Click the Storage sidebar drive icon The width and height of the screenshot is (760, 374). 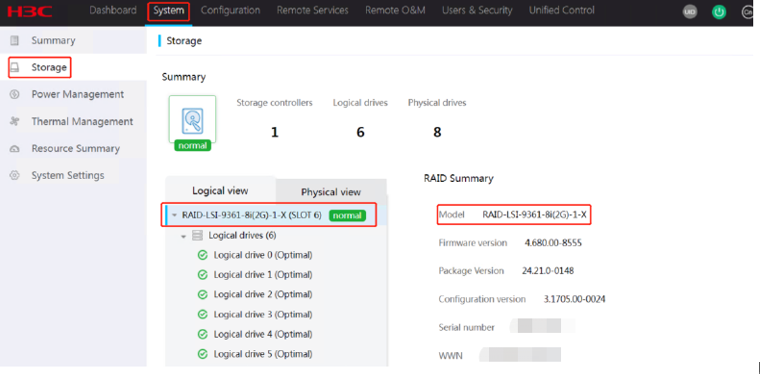click(15, 67)
